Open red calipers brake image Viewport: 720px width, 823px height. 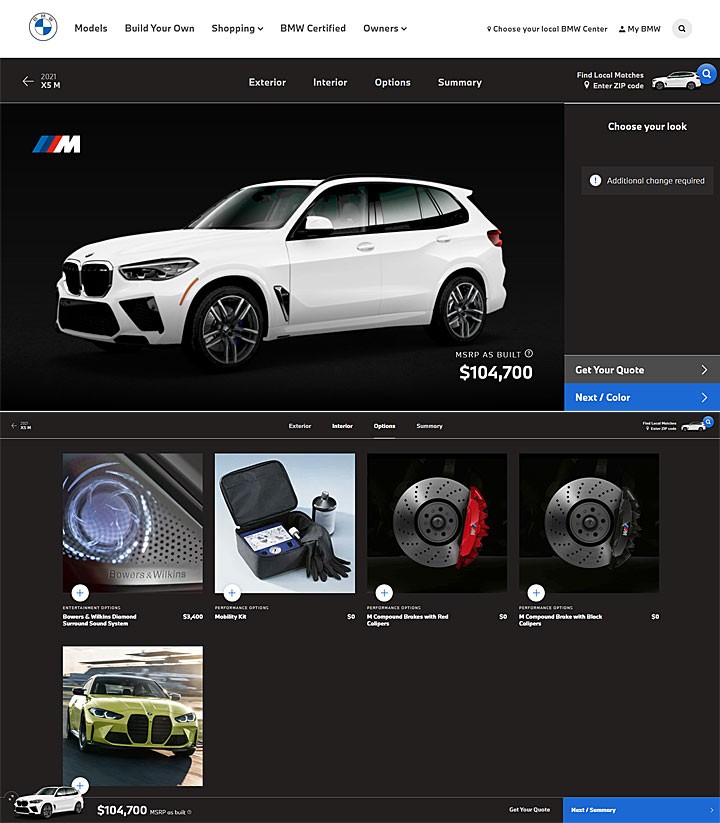(437, 523)
